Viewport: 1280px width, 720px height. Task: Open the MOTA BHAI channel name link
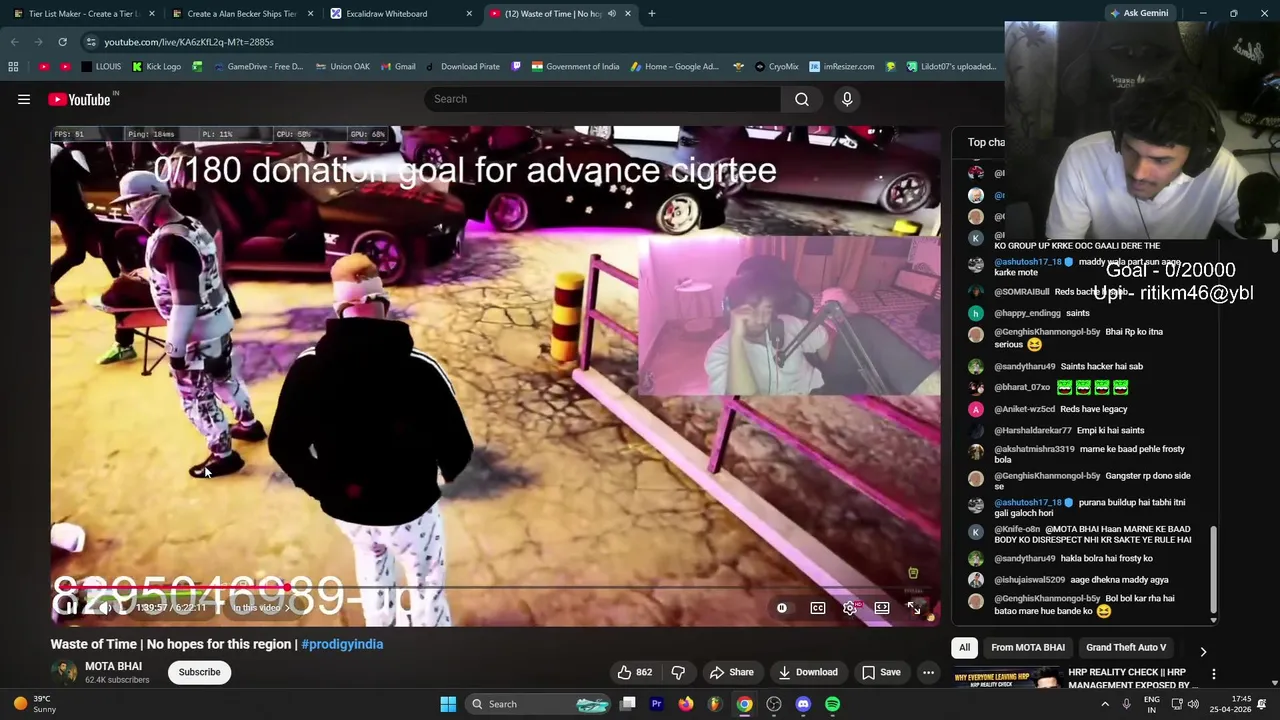click(113, 666)
